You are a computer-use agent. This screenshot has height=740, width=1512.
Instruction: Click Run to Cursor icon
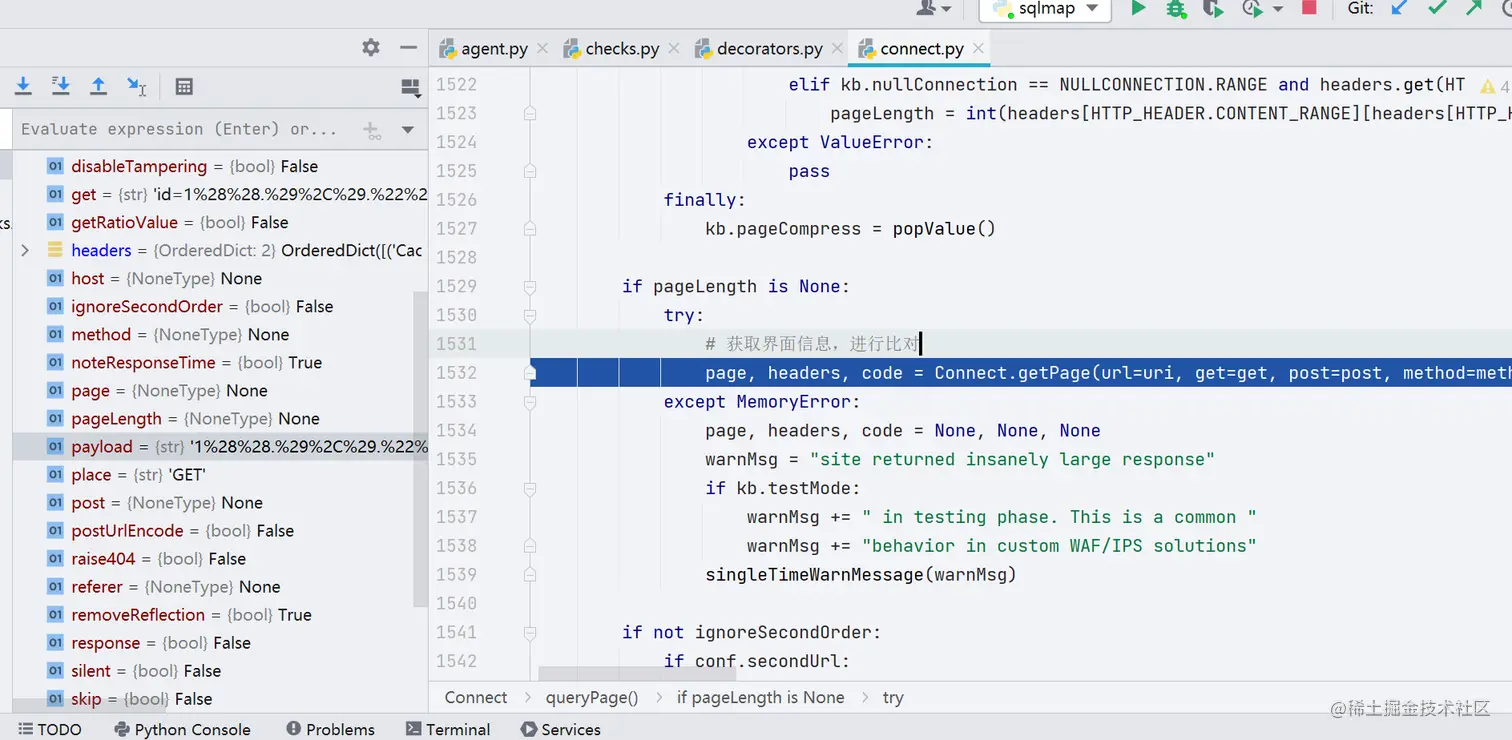[137, 86]
